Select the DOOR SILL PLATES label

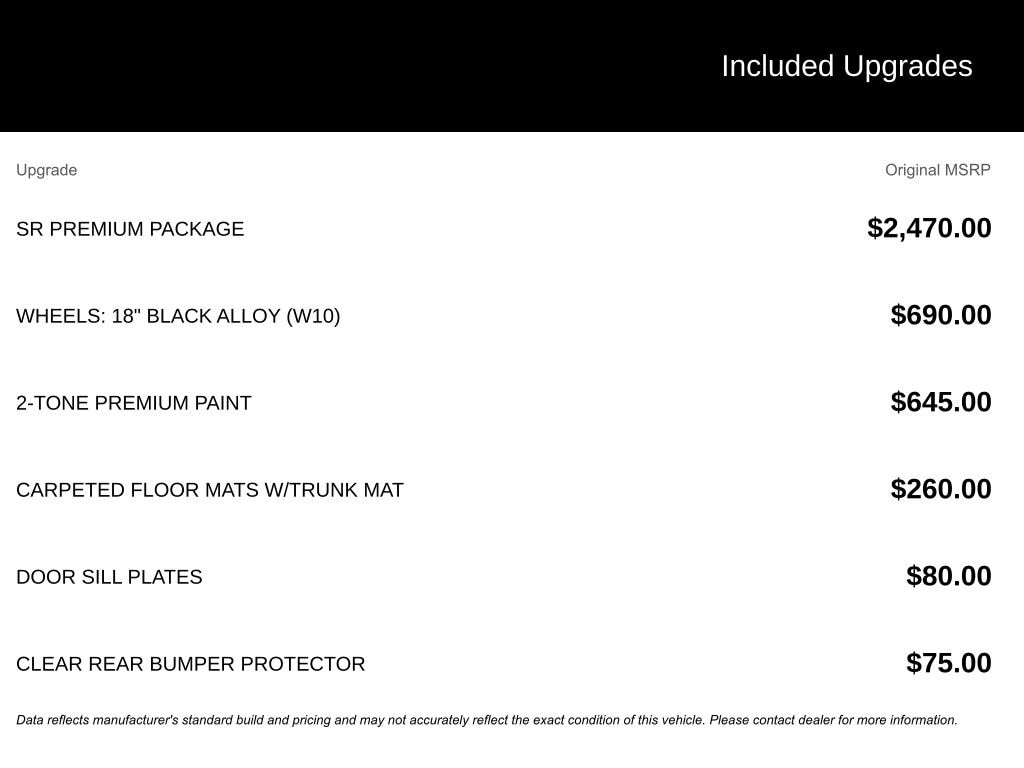(109, 577)
